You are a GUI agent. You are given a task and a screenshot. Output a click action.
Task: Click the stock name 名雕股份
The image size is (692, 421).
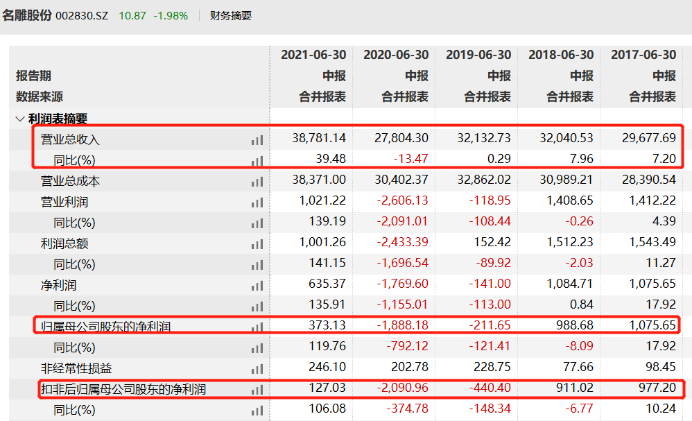[27, 15]
